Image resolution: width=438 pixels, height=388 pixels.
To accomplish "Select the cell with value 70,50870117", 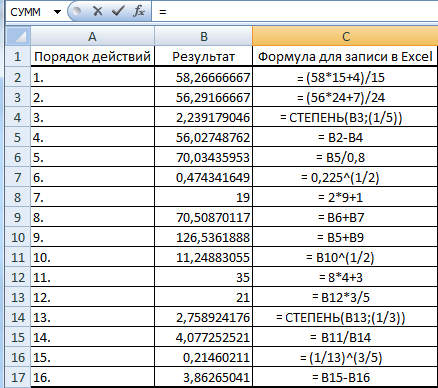I will click(203, 217).
